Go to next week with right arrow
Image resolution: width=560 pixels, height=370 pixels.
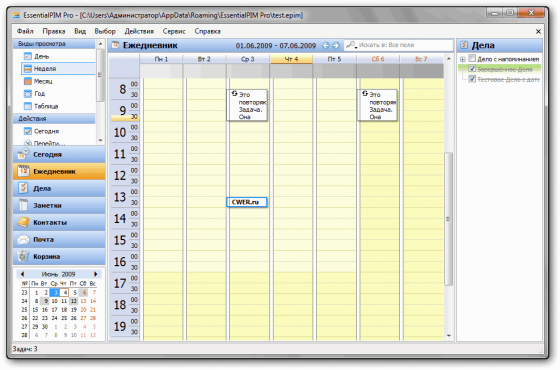coord(335,45)
